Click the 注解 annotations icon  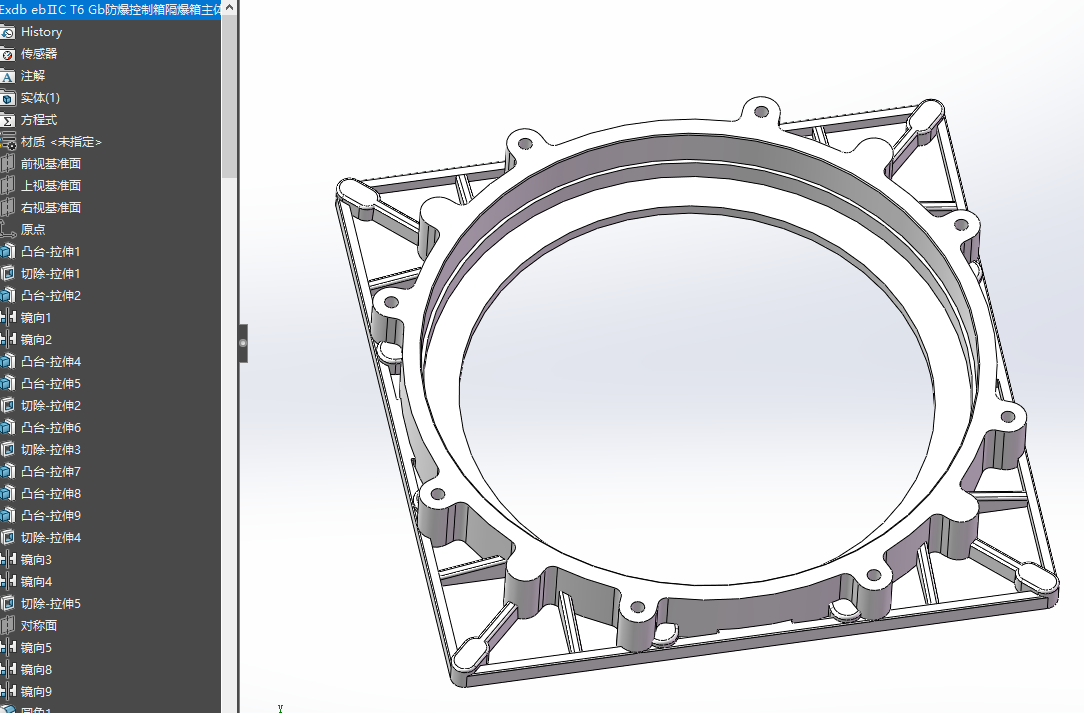point(8,76)
